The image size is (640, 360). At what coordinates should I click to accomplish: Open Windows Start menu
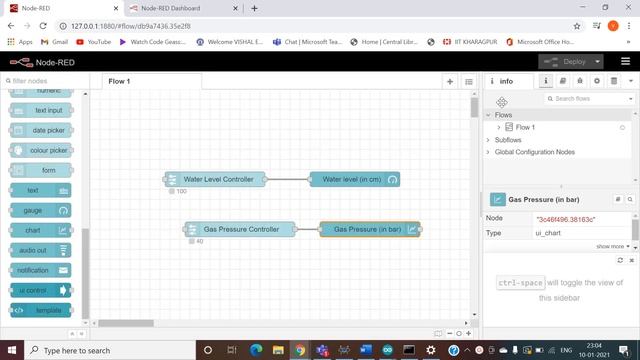[12, 350]
